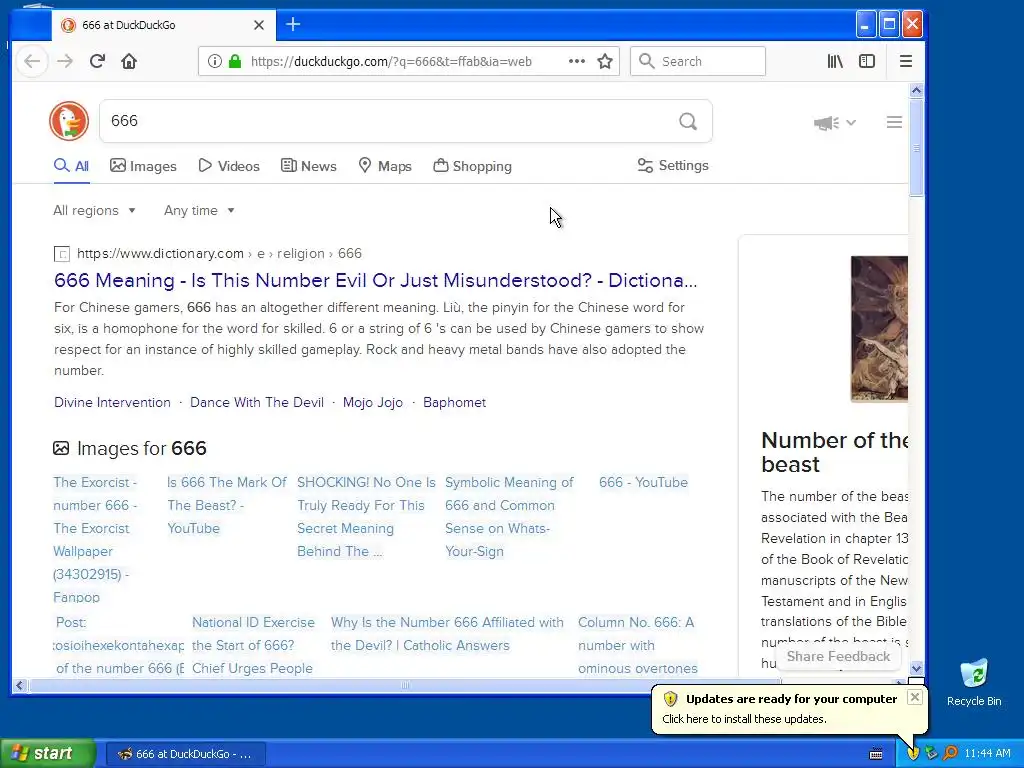Viewport: 1024px width, 768px height.
Task: Click the updates ready balloon message
Action: point(744,719)
